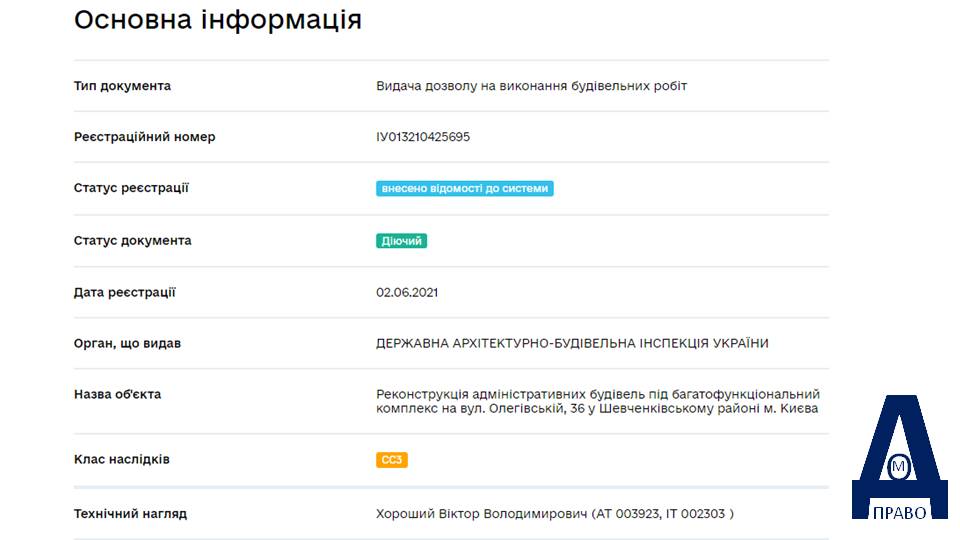960x540 pixels.
Task: Click the blue 'внесено відомості до системи' badge
Action: coord(465,189)
